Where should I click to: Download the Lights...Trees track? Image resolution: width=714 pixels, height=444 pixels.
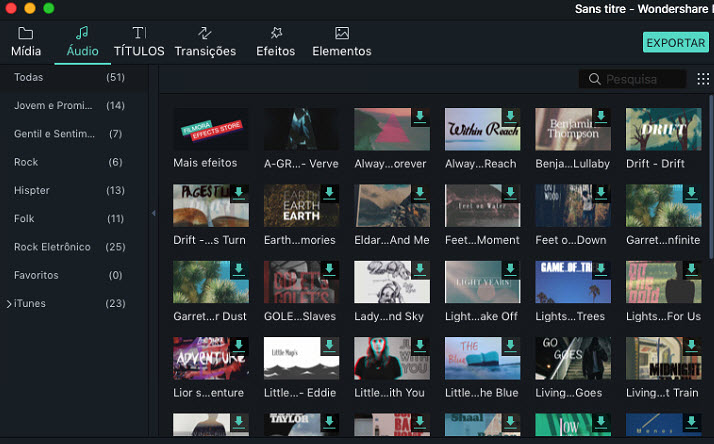[601, 269]
